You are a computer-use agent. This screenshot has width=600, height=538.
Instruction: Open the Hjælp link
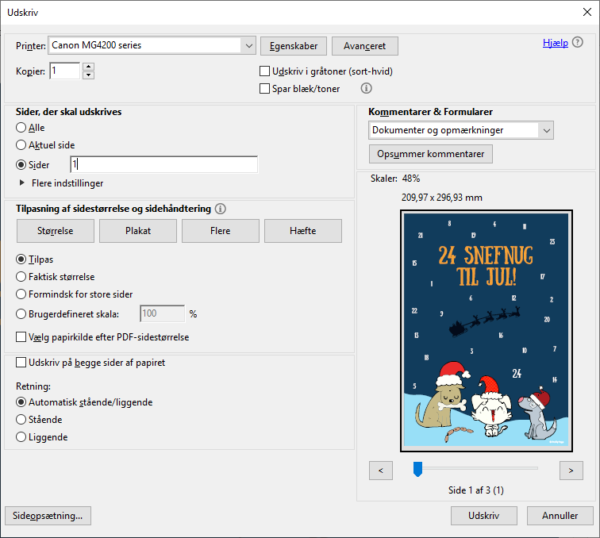(555, 43)
